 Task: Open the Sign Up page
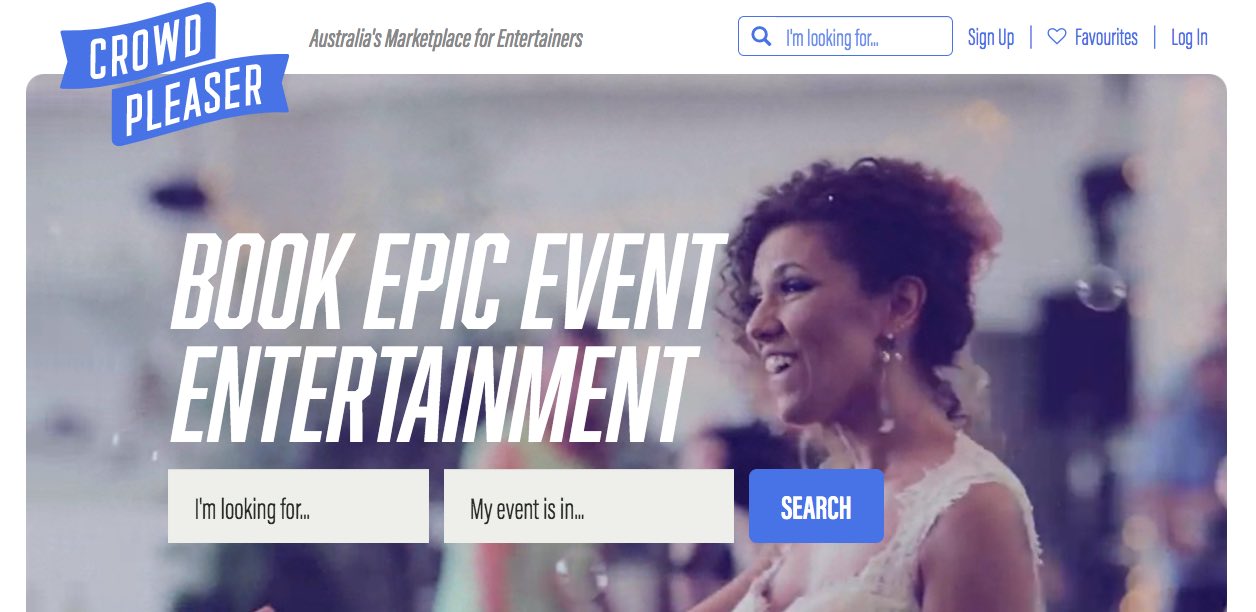tap(991, 37)
